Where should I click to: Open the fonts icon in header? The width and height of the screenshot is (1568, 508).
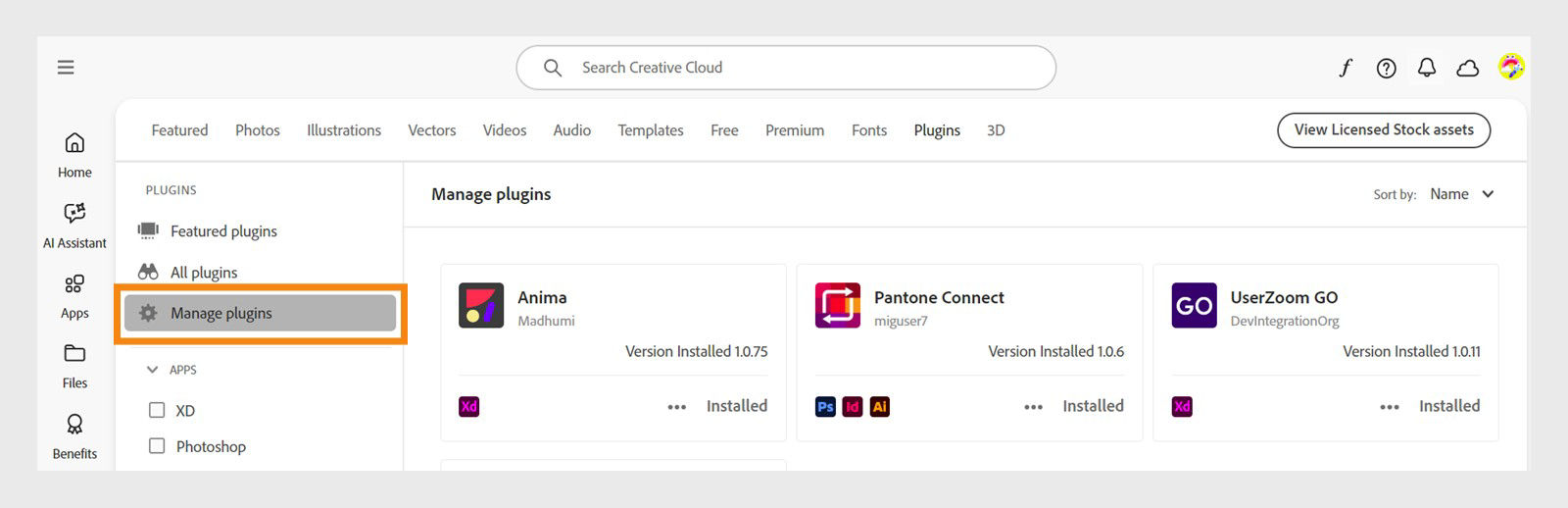point(1346,68)
